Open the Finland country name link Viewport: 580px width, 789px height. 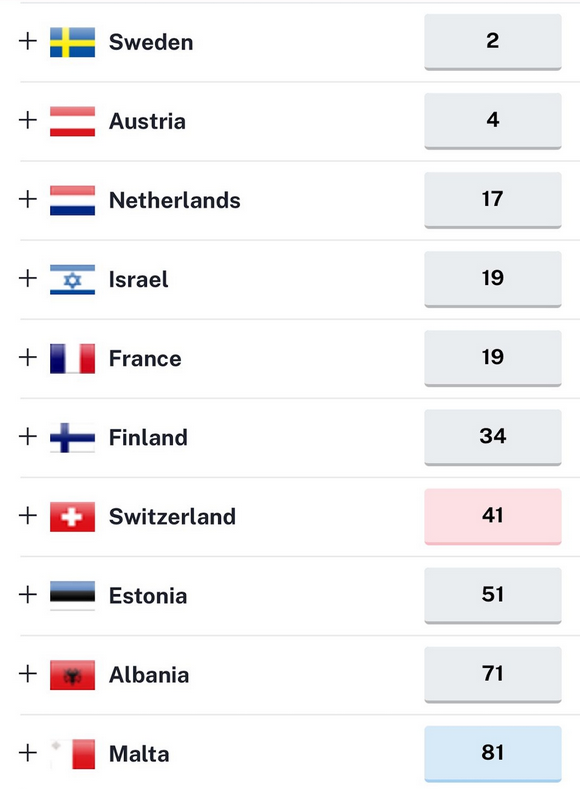tap(148, 437)
